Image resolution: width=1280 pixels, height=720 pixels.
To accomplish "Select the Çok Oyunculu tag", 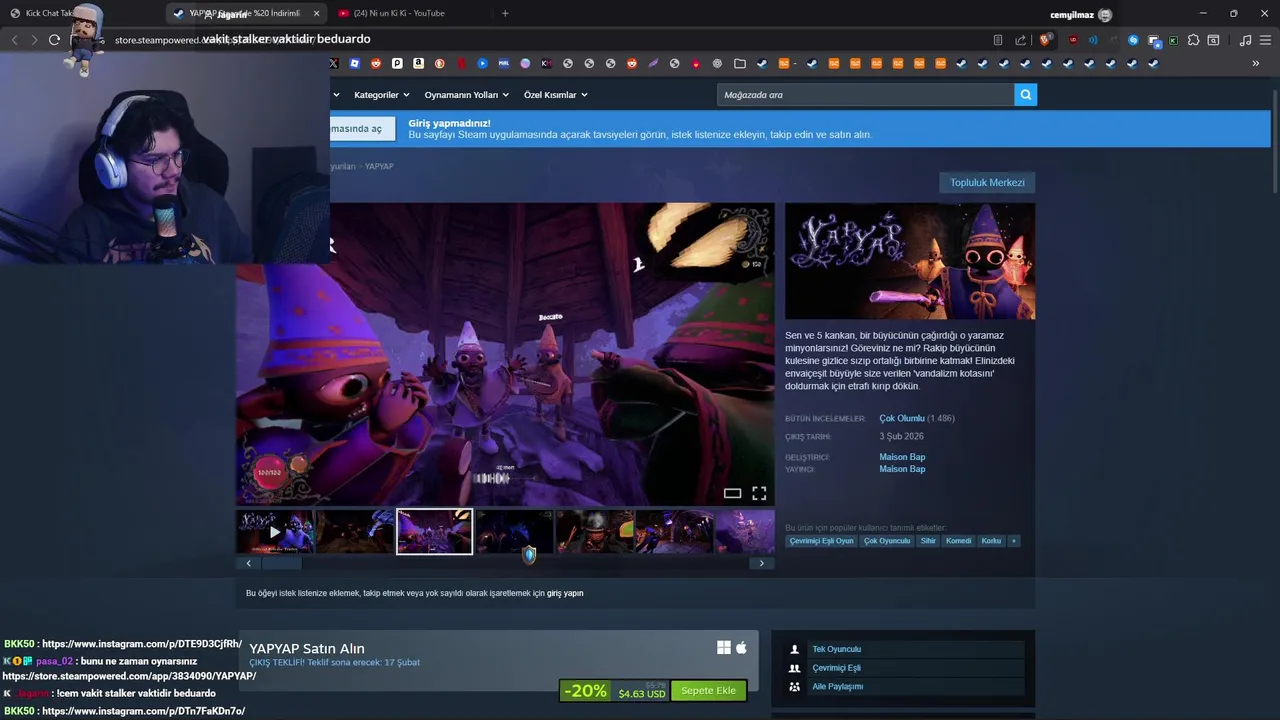I will point(887,541).
